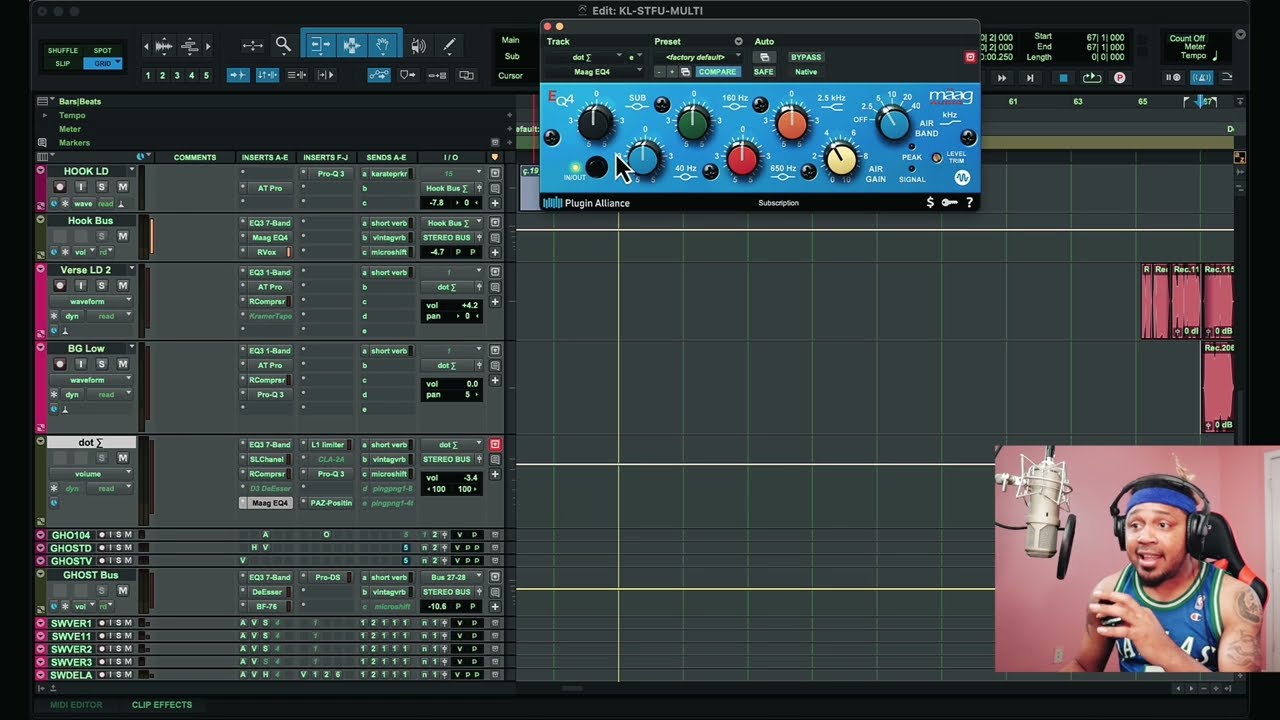Select the Scrubber speaker tool
Viewport: 1280px width, 720px height.
coord(418,45)
